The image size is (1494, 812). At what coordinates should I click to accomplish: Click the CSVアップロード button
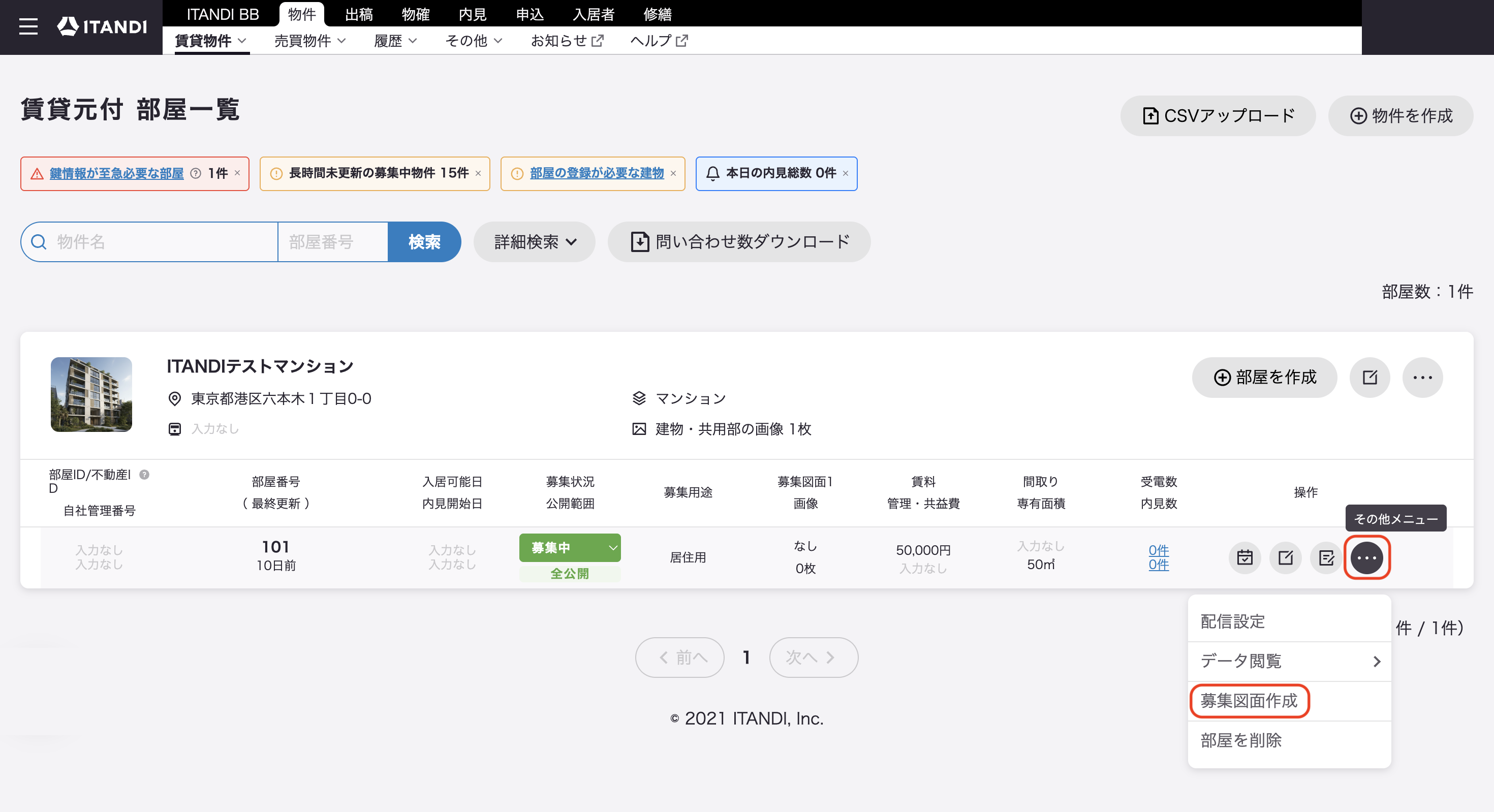pyautogui.click(x=1218, y=116)
